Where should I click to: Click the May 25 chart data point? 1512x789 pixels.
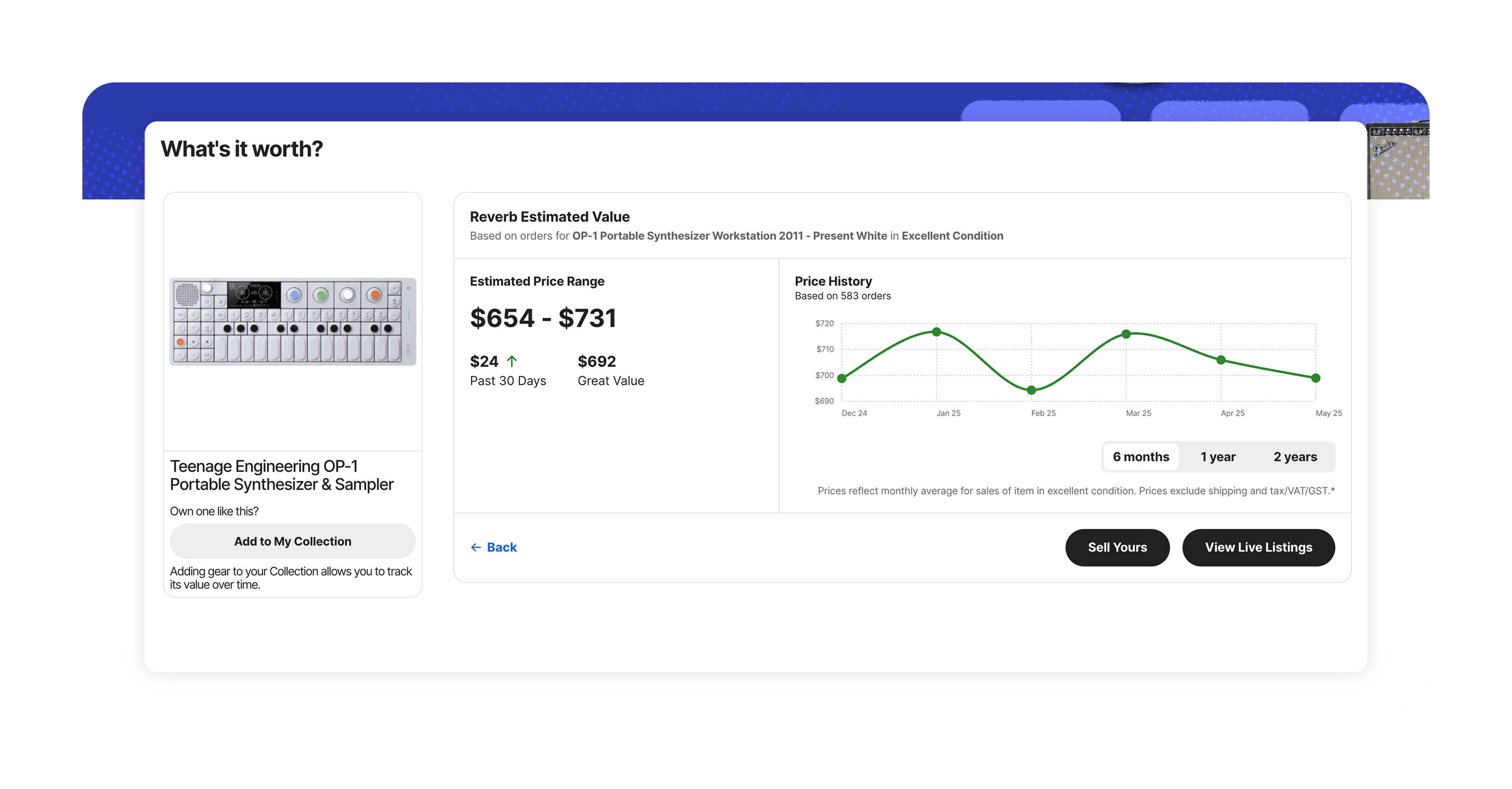pyautogui.click(x=1315, y=378)
